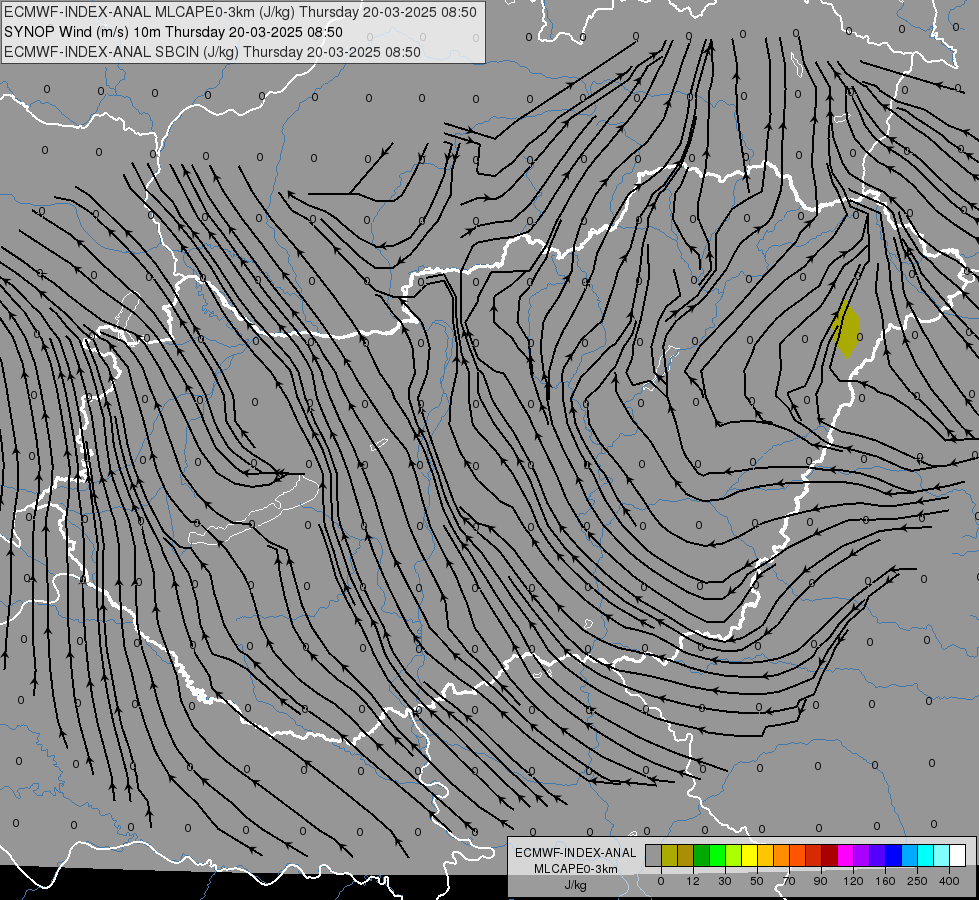The image size is (979, 900).
Task: Click the pure yellow legend swatch
Action: [x=750, y=855]
